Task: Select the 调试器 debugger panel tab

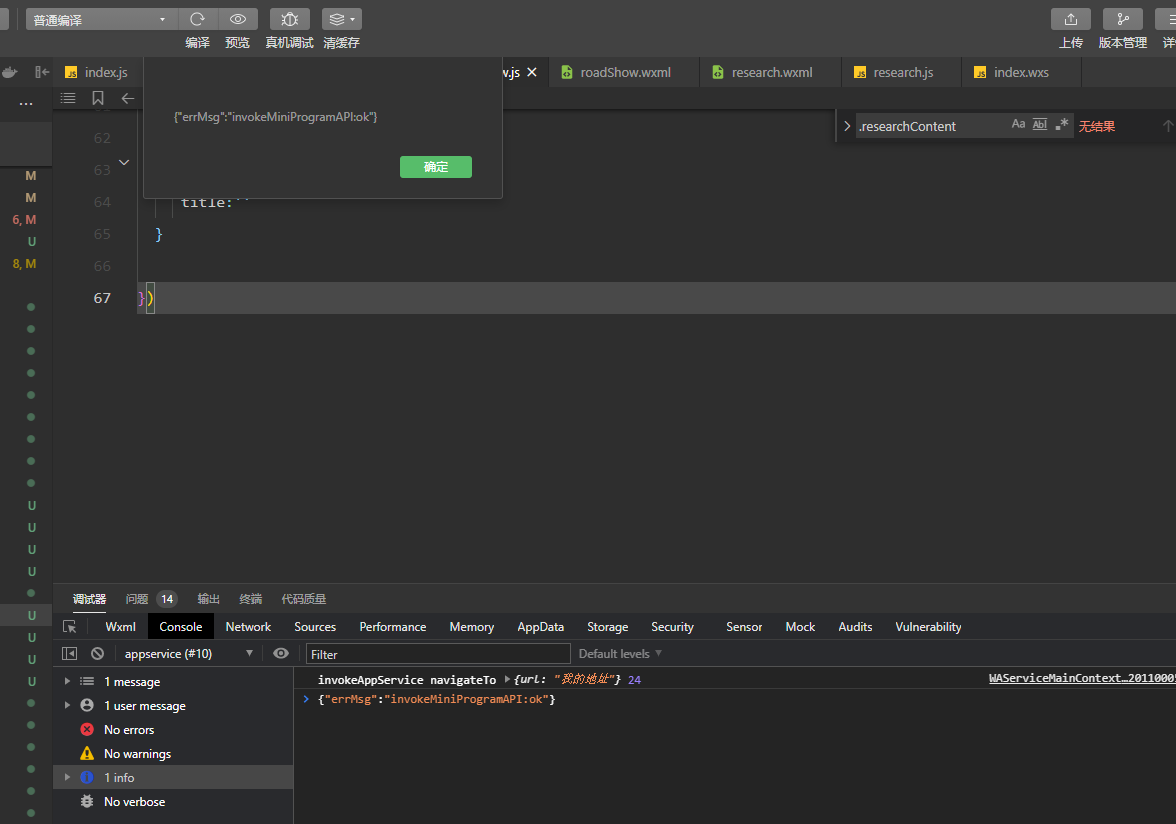Action: pos(89,599)
